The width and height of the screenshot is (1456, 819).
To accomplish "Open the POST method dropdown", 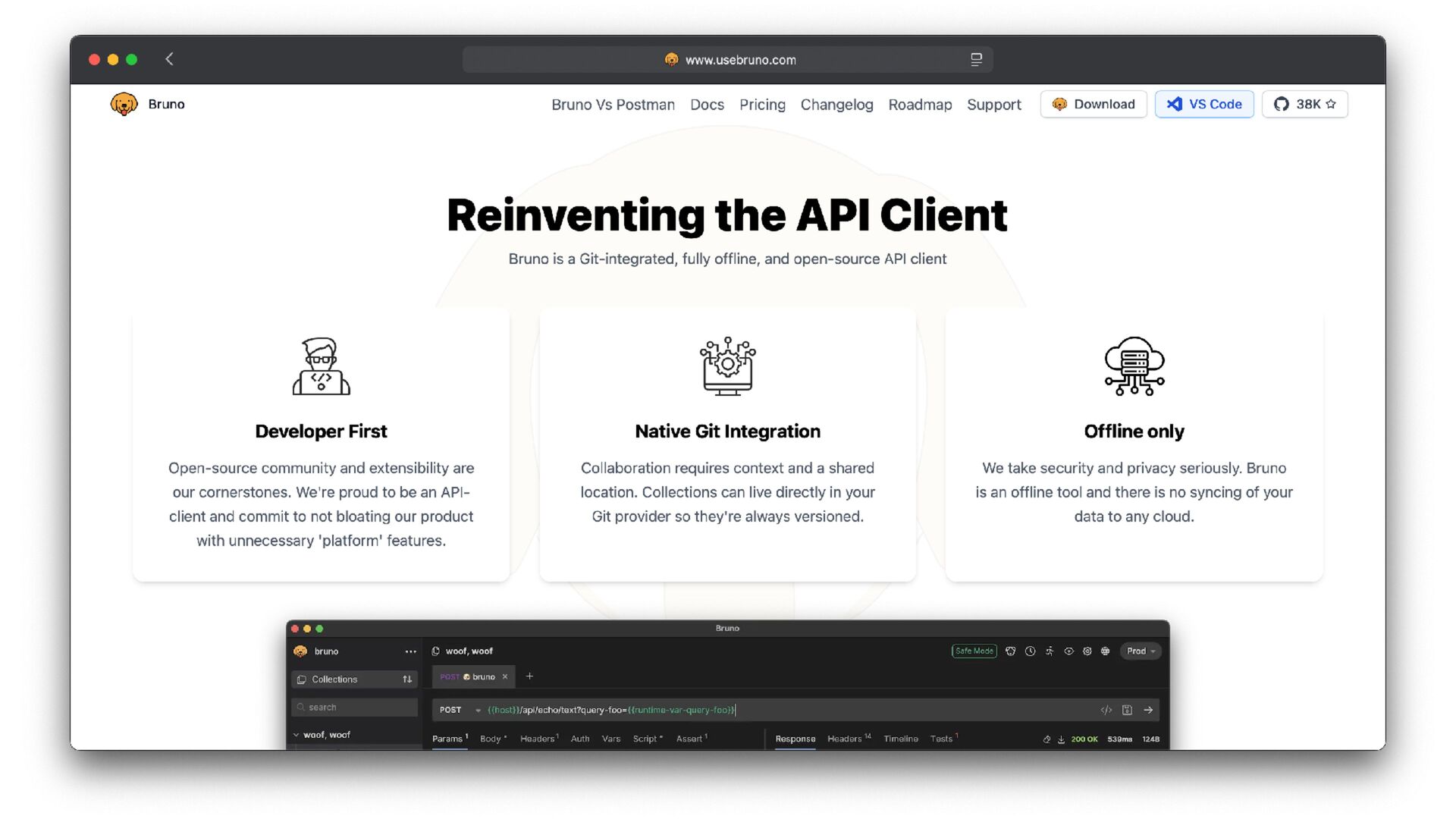I will [460, 711].
